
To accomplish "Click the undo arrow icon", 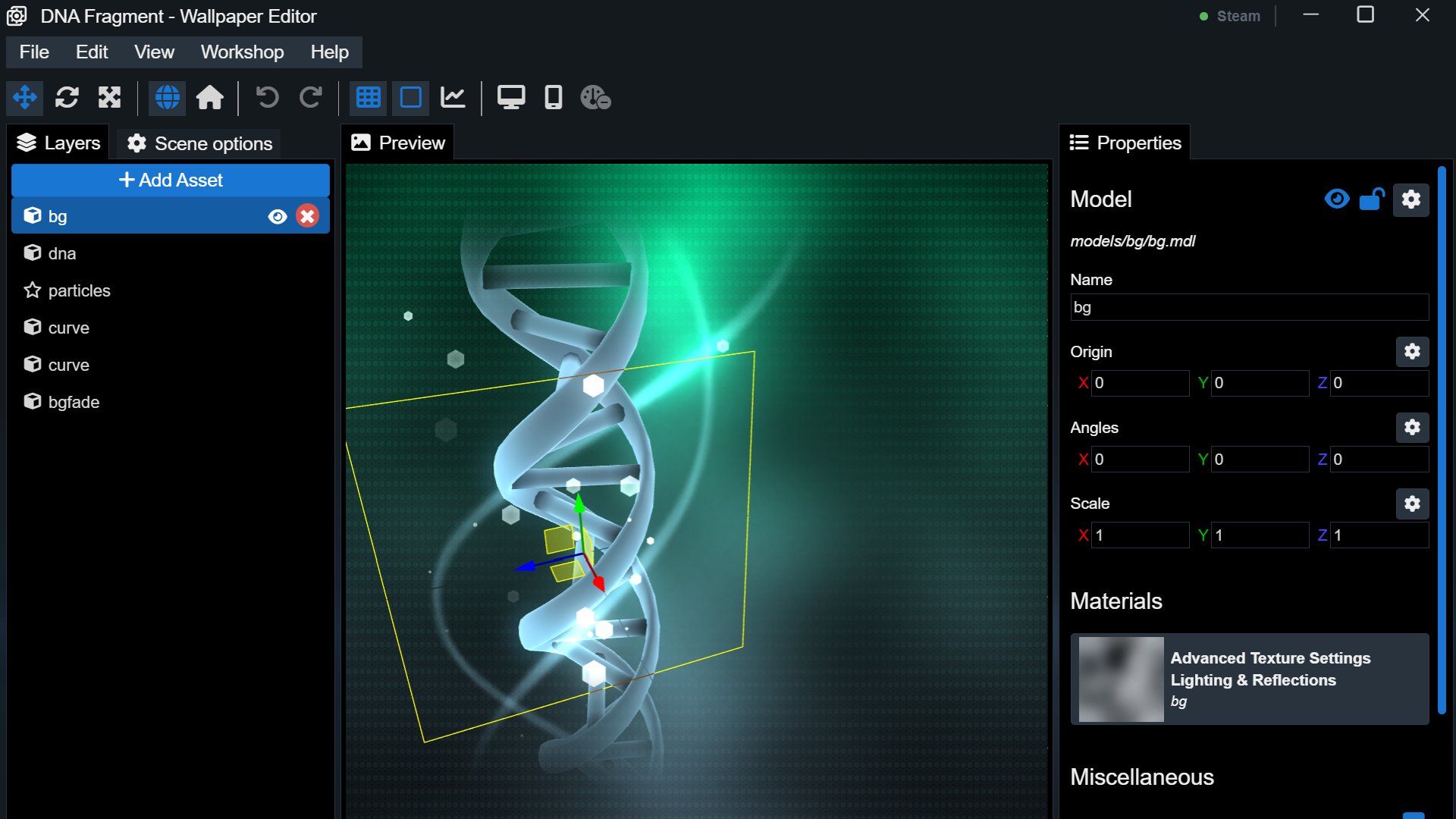I will 267,98.
